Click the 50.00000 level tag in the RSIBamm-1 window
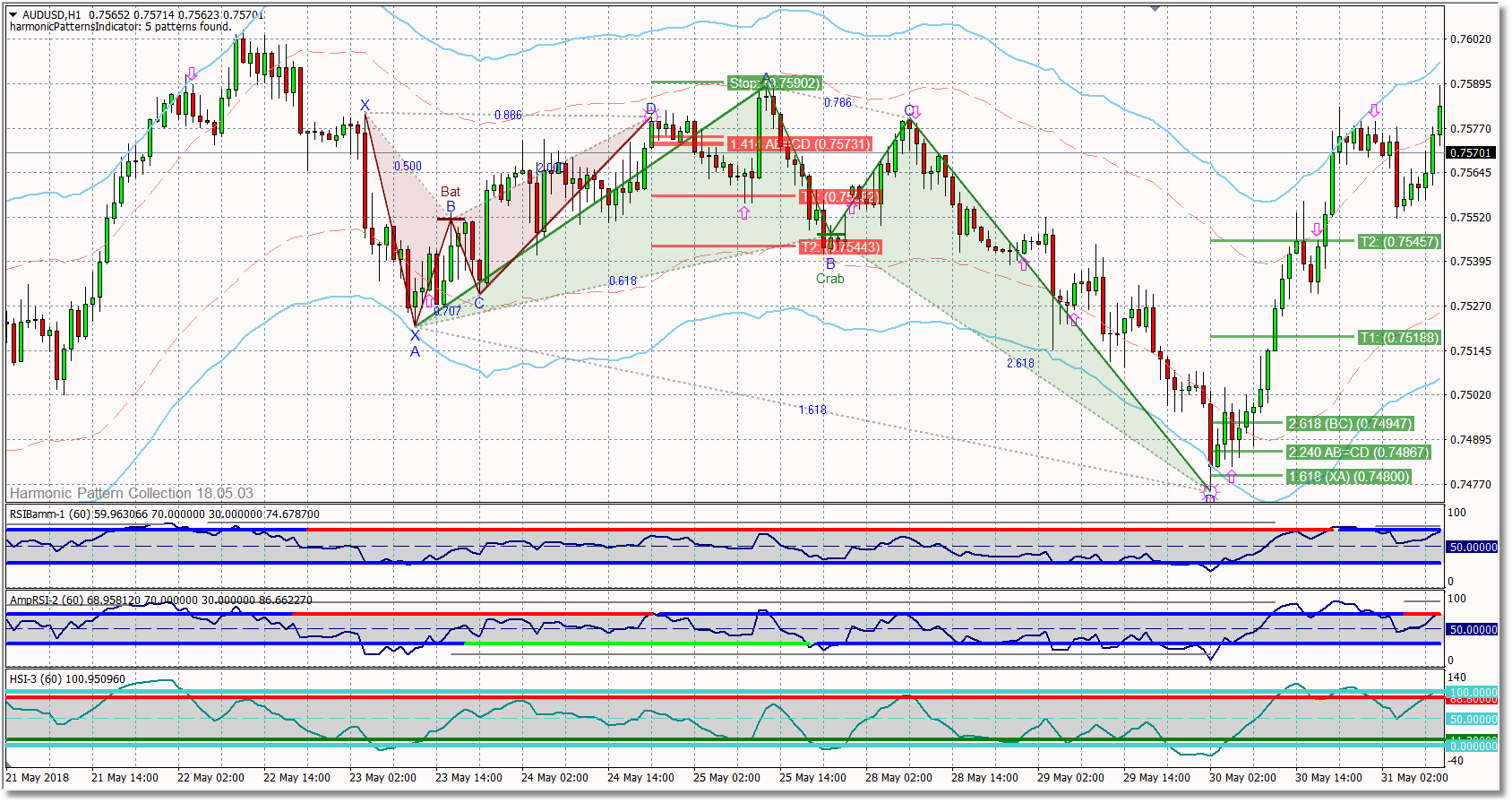The image size is (1512, 803). click(1473, 548)
